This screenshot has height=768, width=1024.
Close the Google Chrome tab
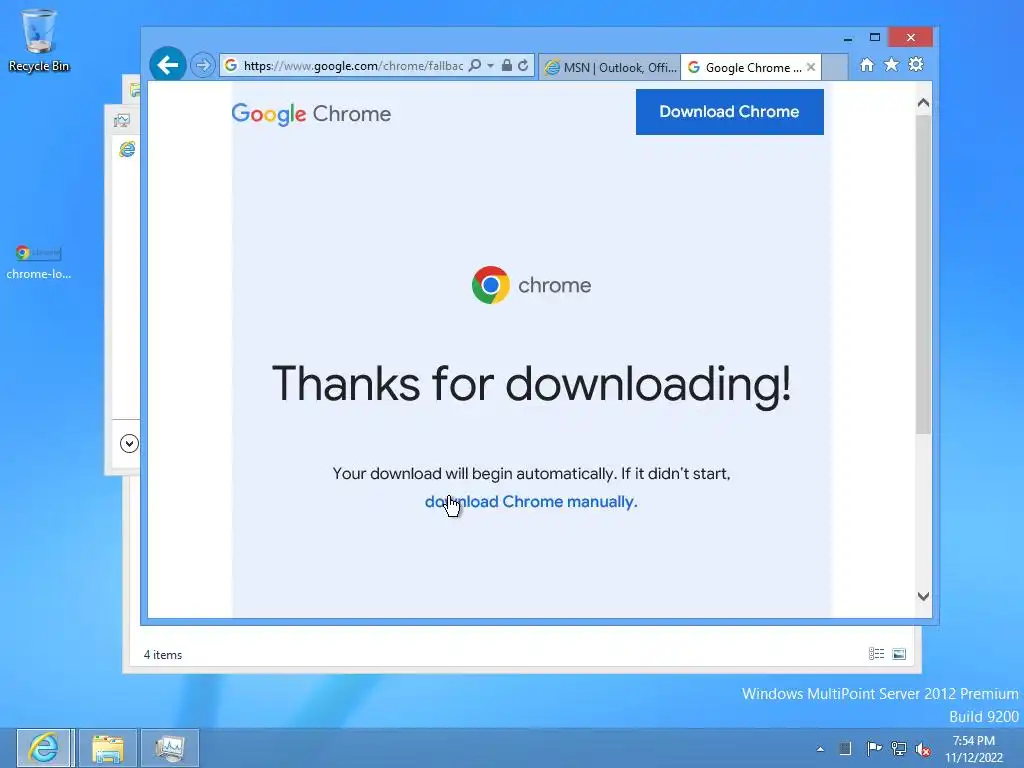(x=811, y=67)
